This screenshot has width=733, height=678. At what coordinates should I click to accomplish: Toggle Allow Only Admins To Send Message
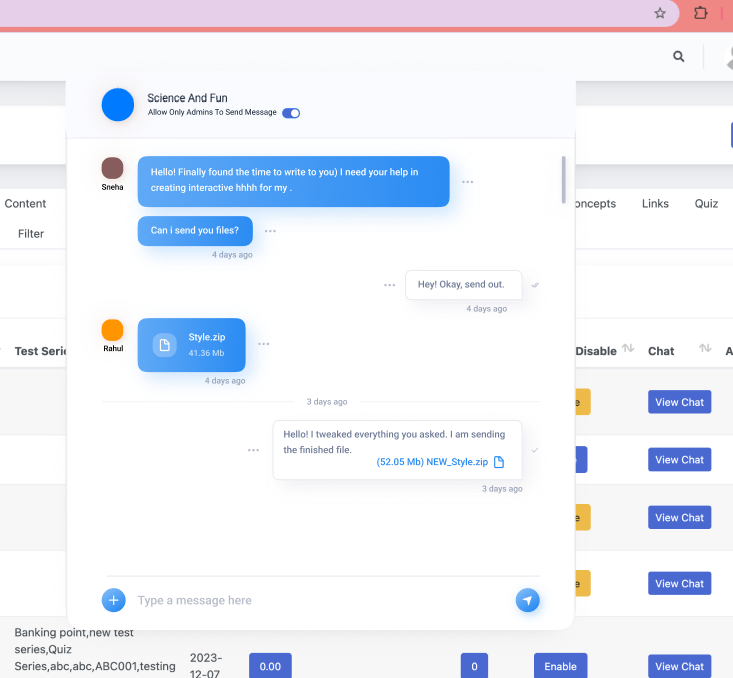(291, 113)
